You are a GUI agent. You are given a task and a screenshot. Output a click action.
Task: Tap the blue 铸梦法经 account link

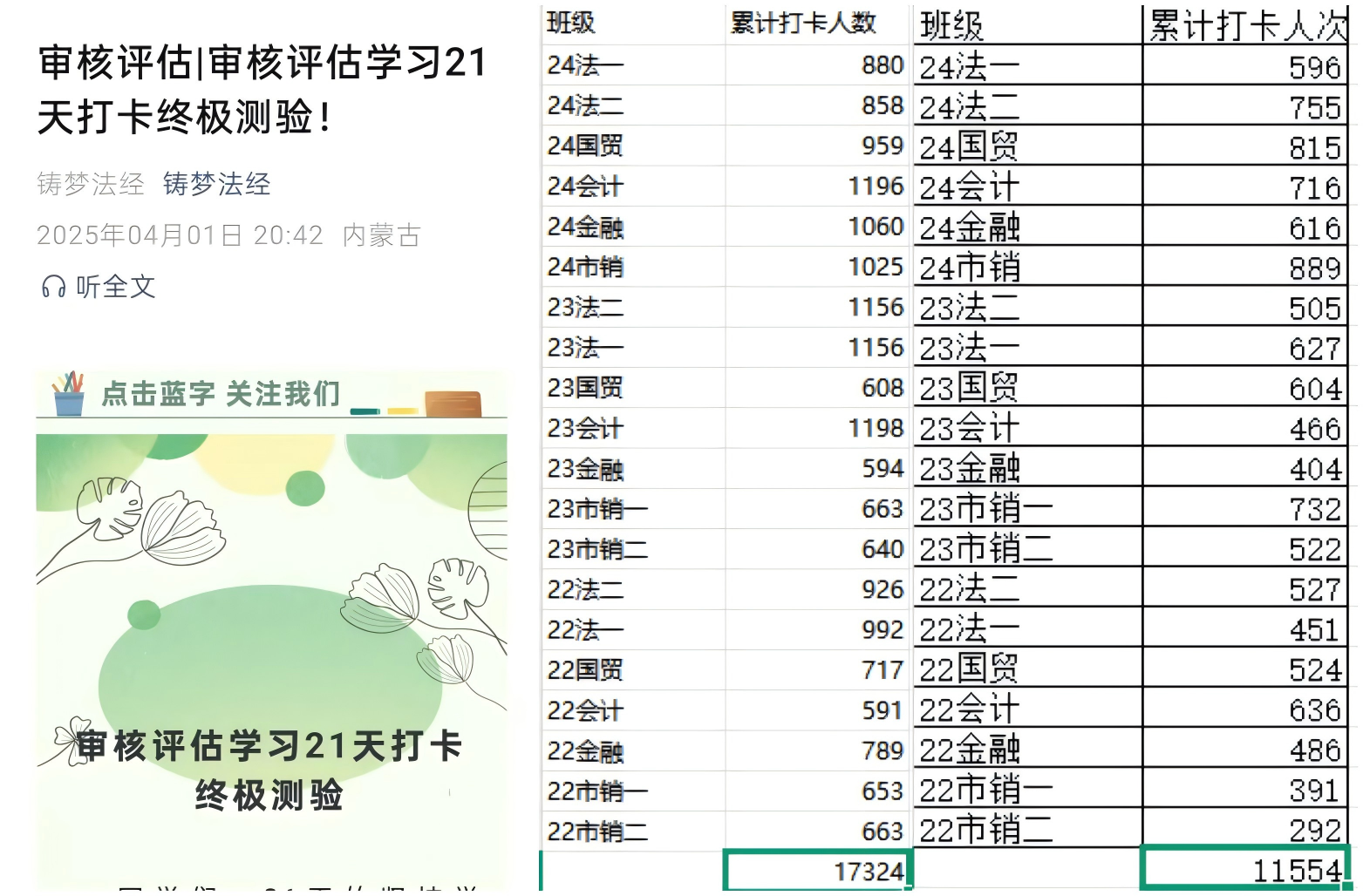(x=216, y=184)
